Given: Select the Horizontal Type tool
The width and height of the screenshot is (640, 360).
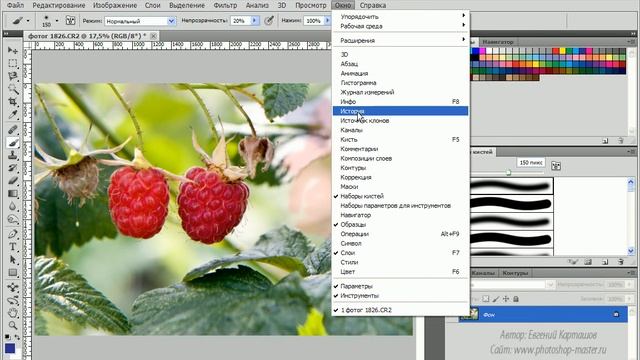Looking at the screenshot, I should pos(13,247).
